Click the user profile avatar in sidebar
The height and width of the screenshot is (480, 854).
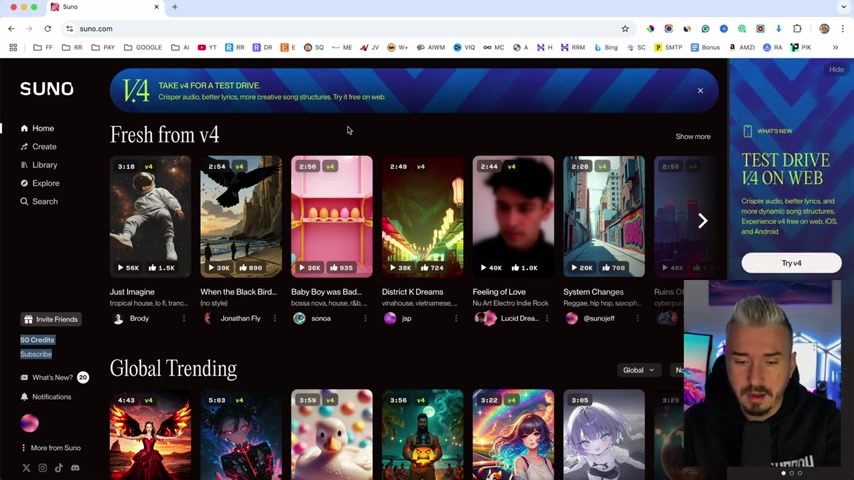[29, 423]
